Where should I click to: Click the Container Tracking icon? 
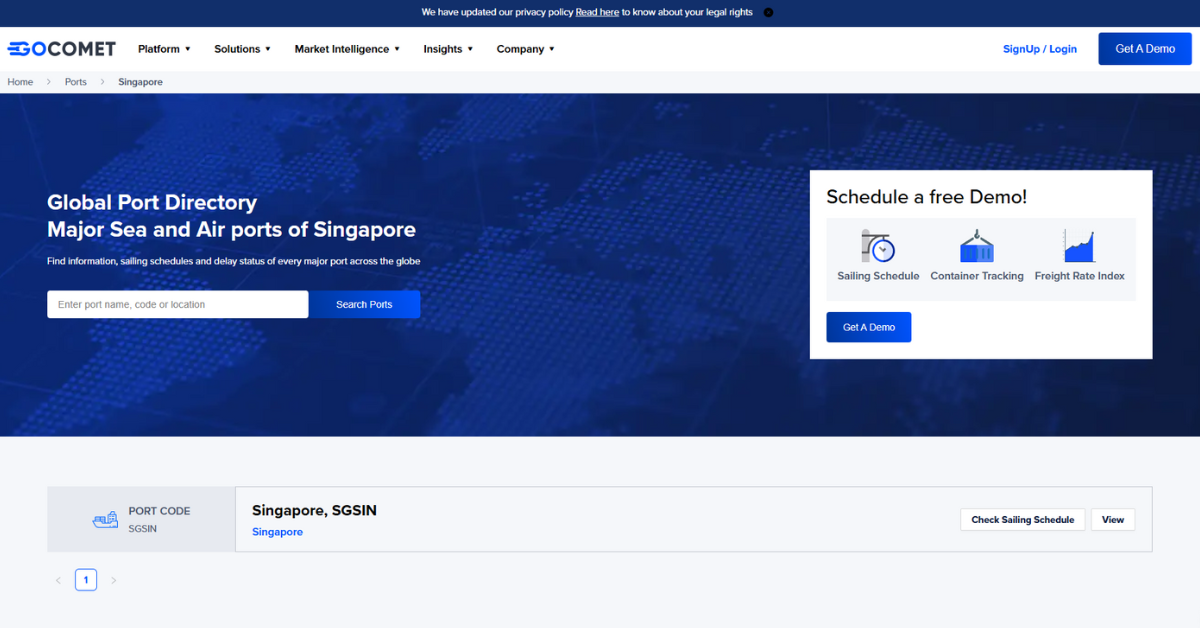pyautogui.click(x=977, y=246)
